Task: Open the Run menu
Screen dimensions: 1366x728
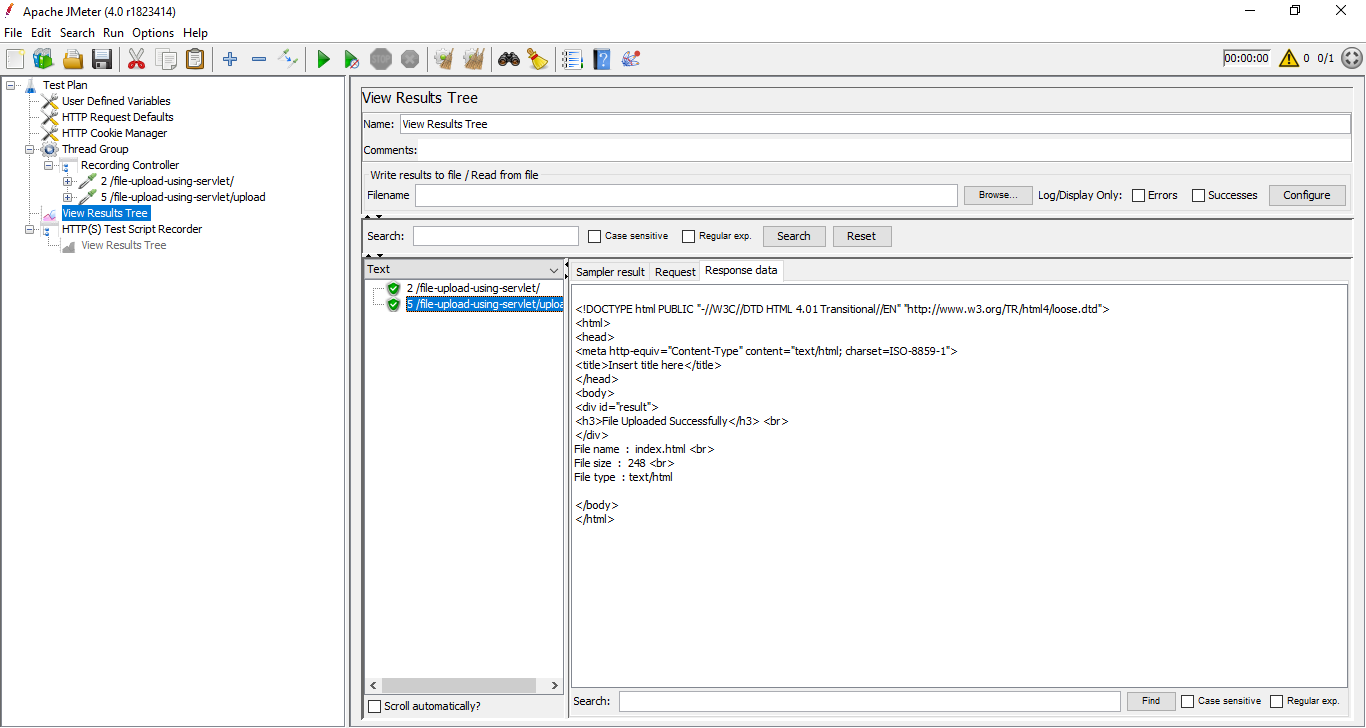Action: tap(113, 33)
